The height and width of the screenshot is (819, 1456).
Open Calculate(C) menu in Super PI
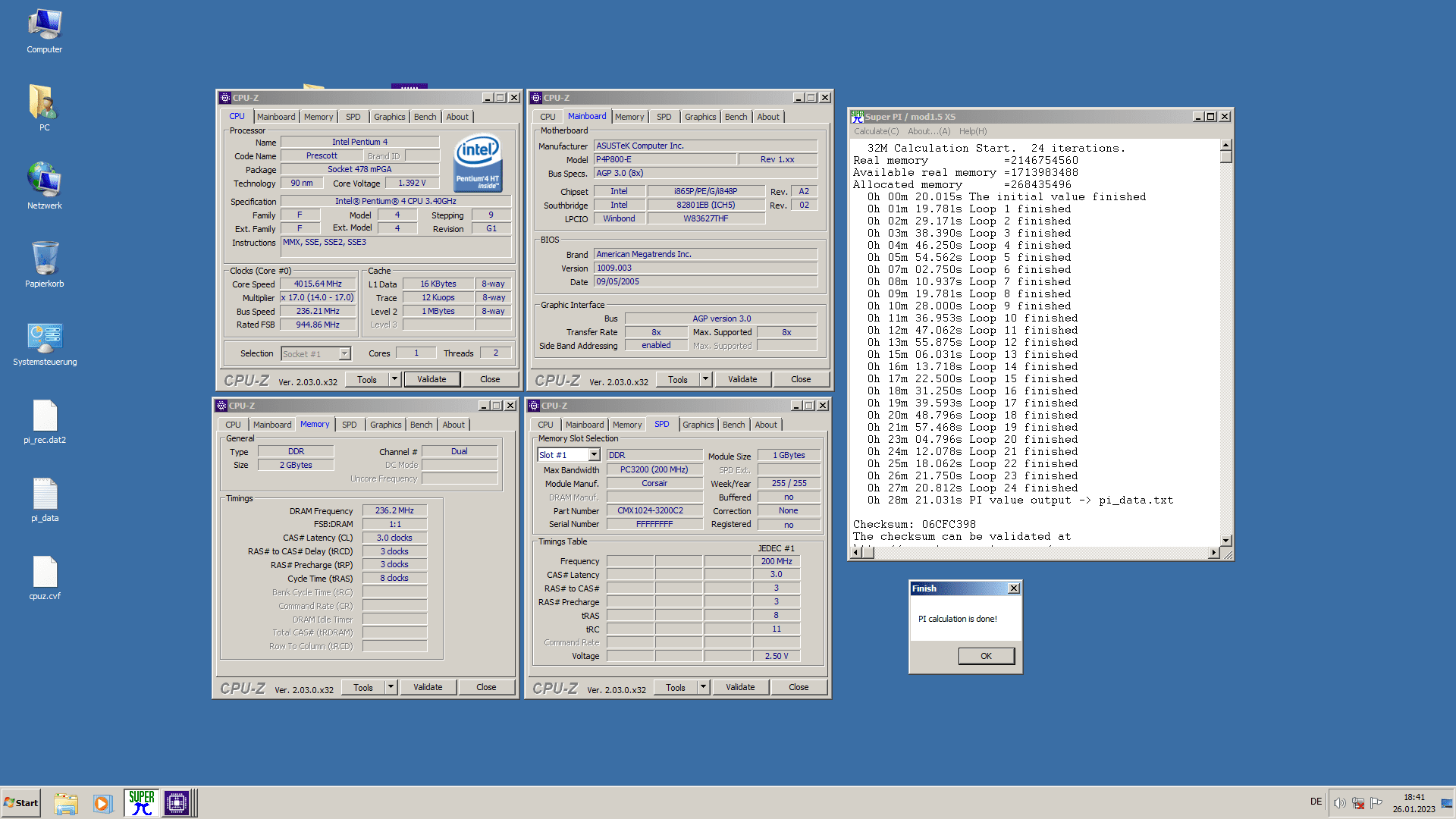pyautogui.click(x=876, y=131)
